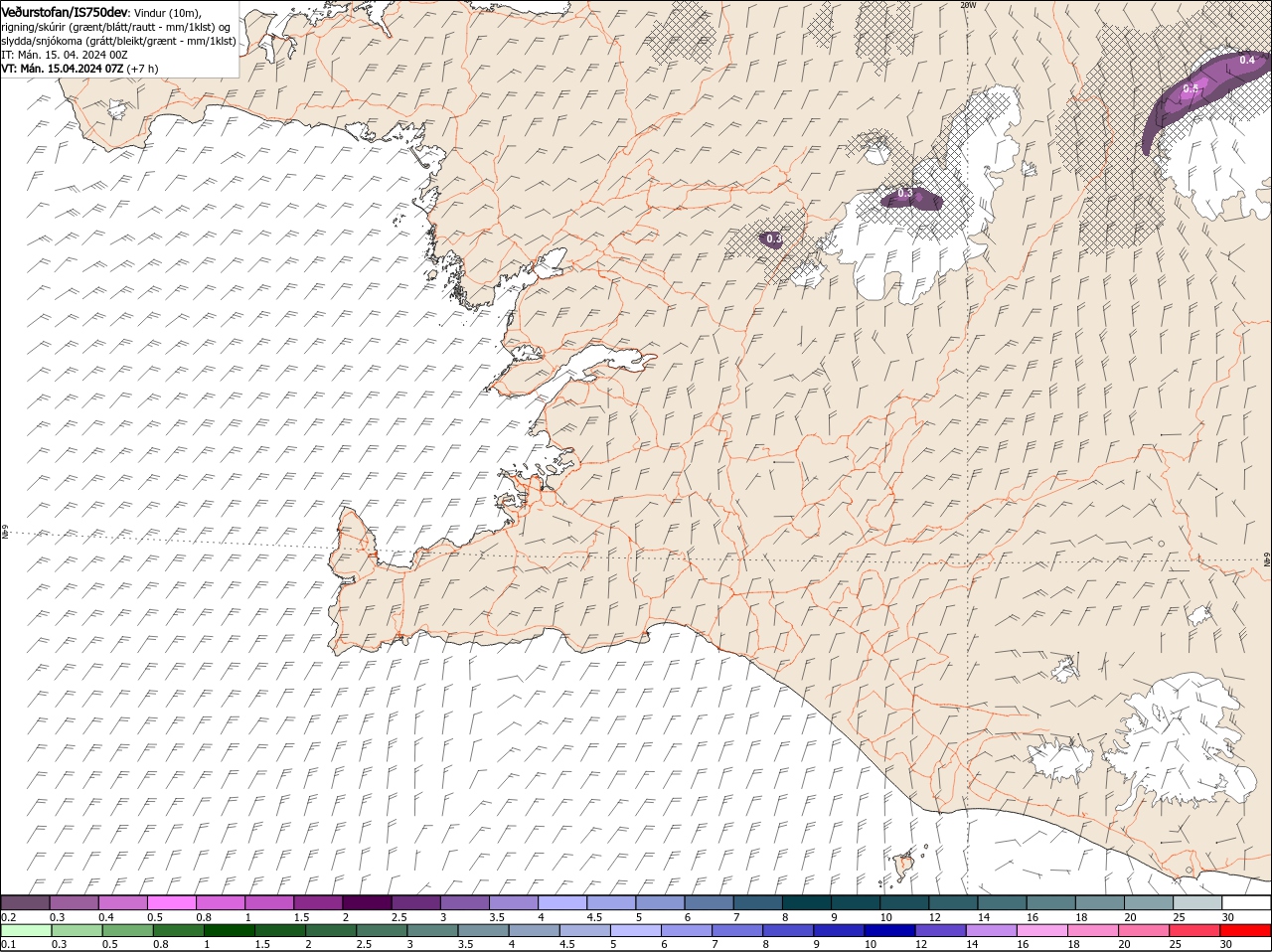Click the dark mauve 0.2–0.3 upper legend swatch
1272x952 pixels.
(x=26, y=902)
